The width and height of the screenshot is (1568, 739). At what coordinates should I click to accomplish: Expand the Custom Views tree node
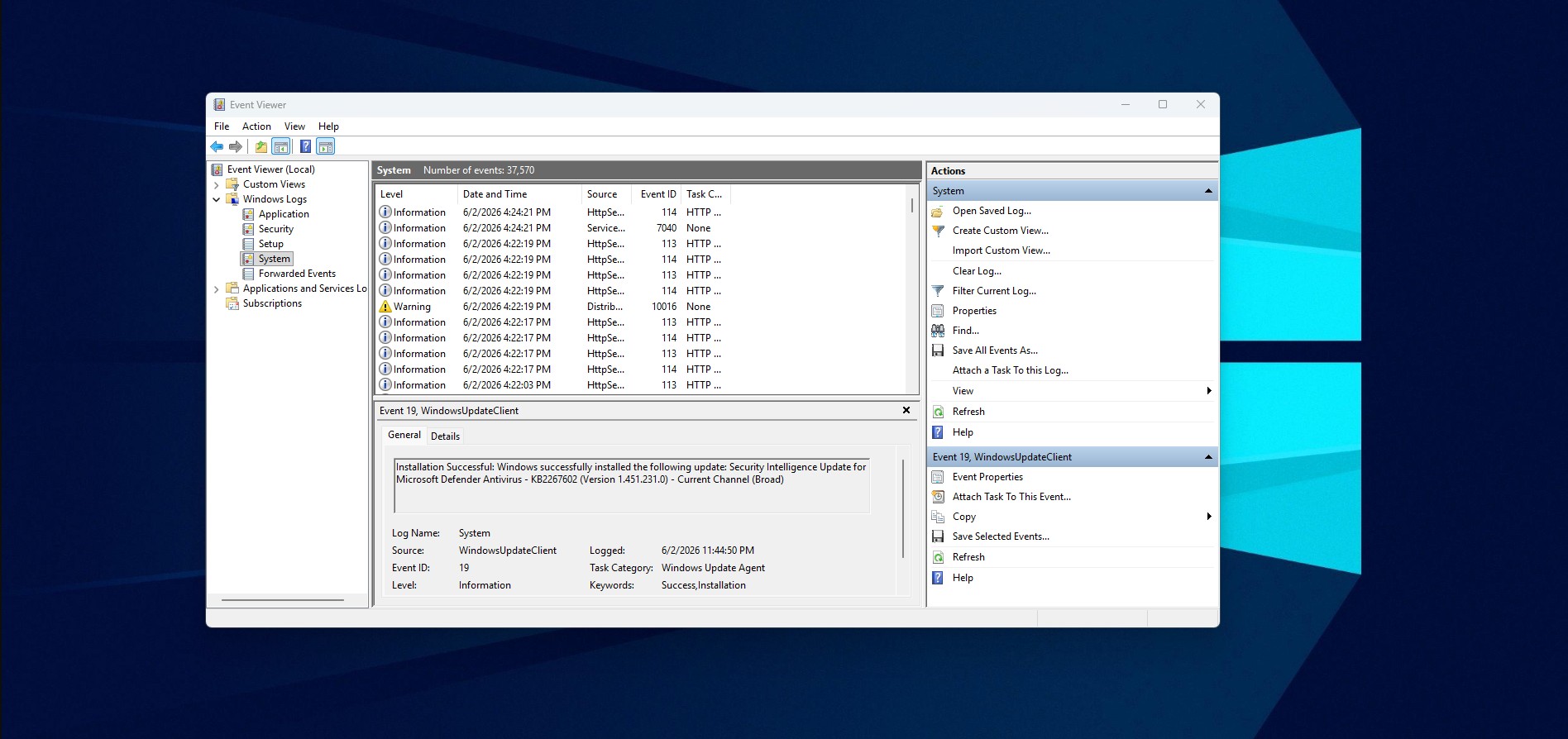tap(217, 184)
